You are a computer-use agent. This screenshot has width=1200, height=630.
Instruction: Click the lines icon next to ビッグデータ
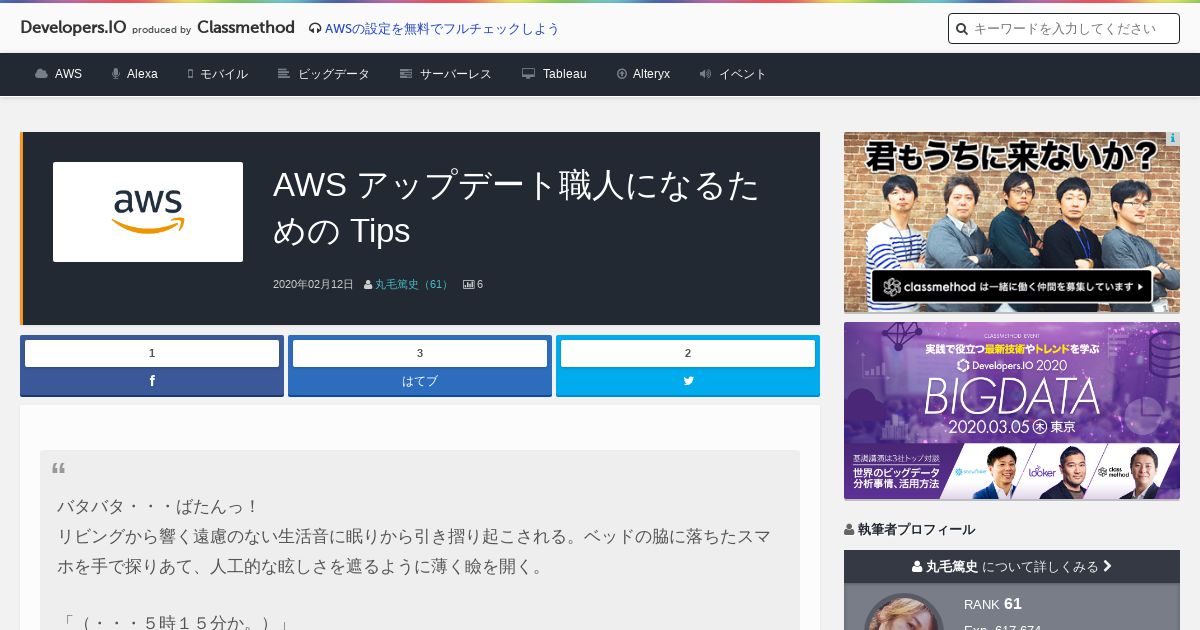284,74
